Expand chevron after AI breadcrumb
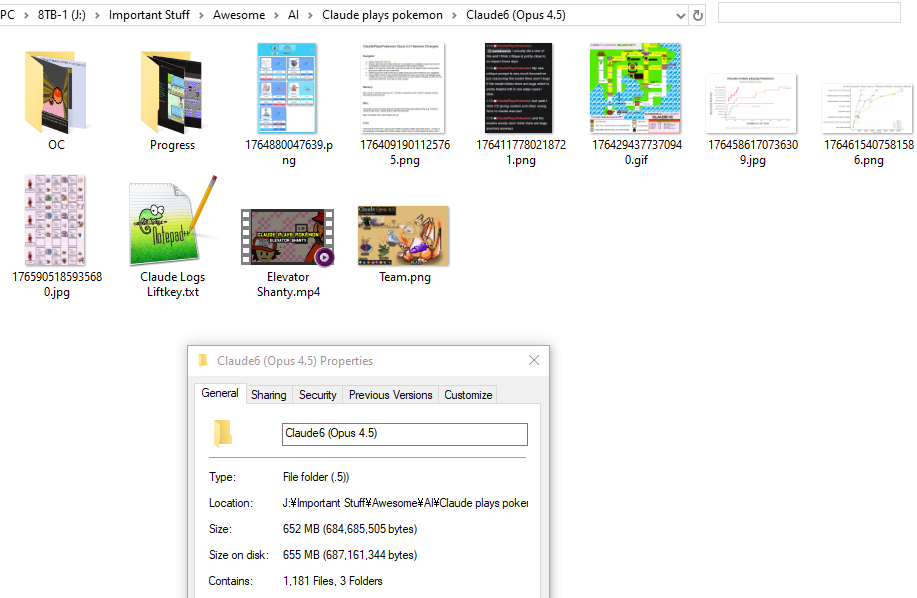The image size is (917, 598). (310, 16)
